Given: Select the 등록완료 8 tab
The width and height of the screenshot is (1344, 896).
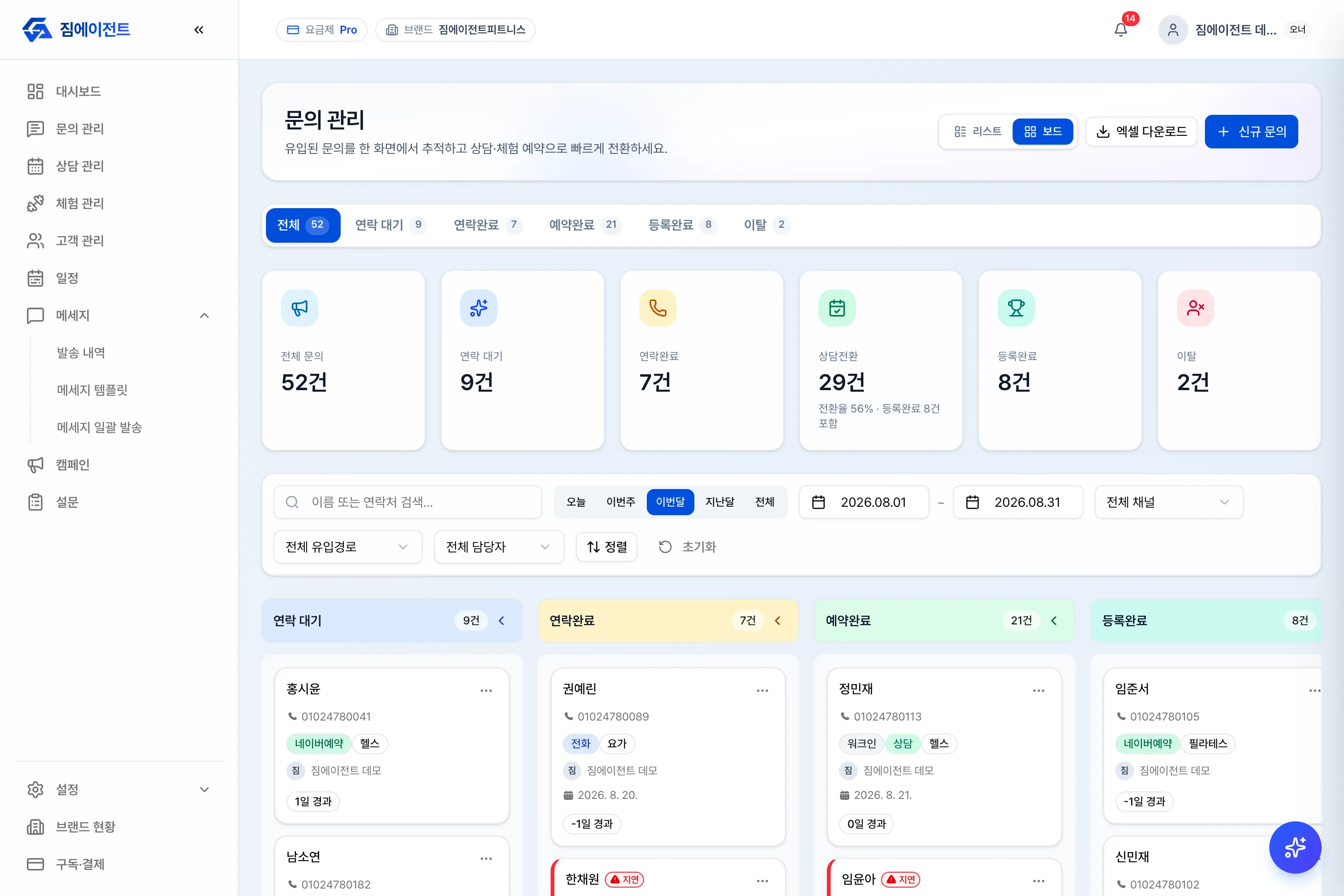Looking at the screenshot, I should pos(682,225).
